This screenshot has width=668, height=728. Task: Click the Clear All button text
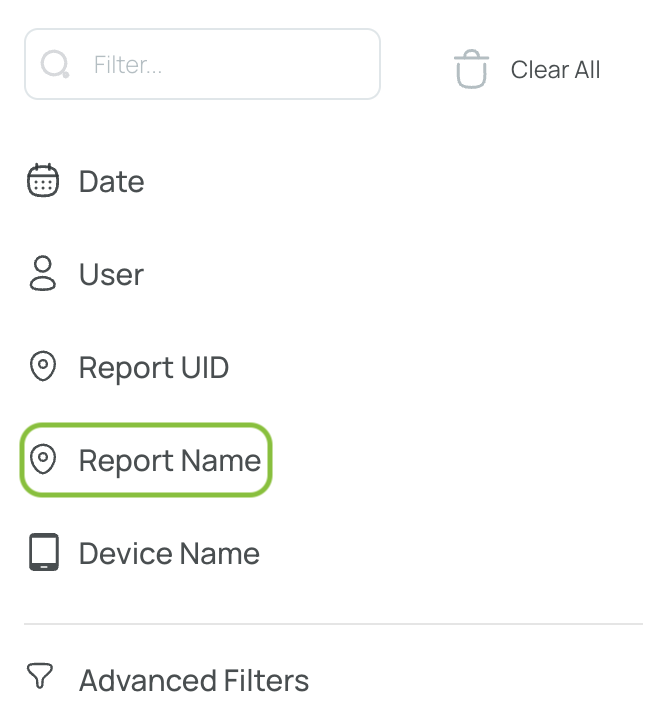pyautogui.click(x=555, y=70)
